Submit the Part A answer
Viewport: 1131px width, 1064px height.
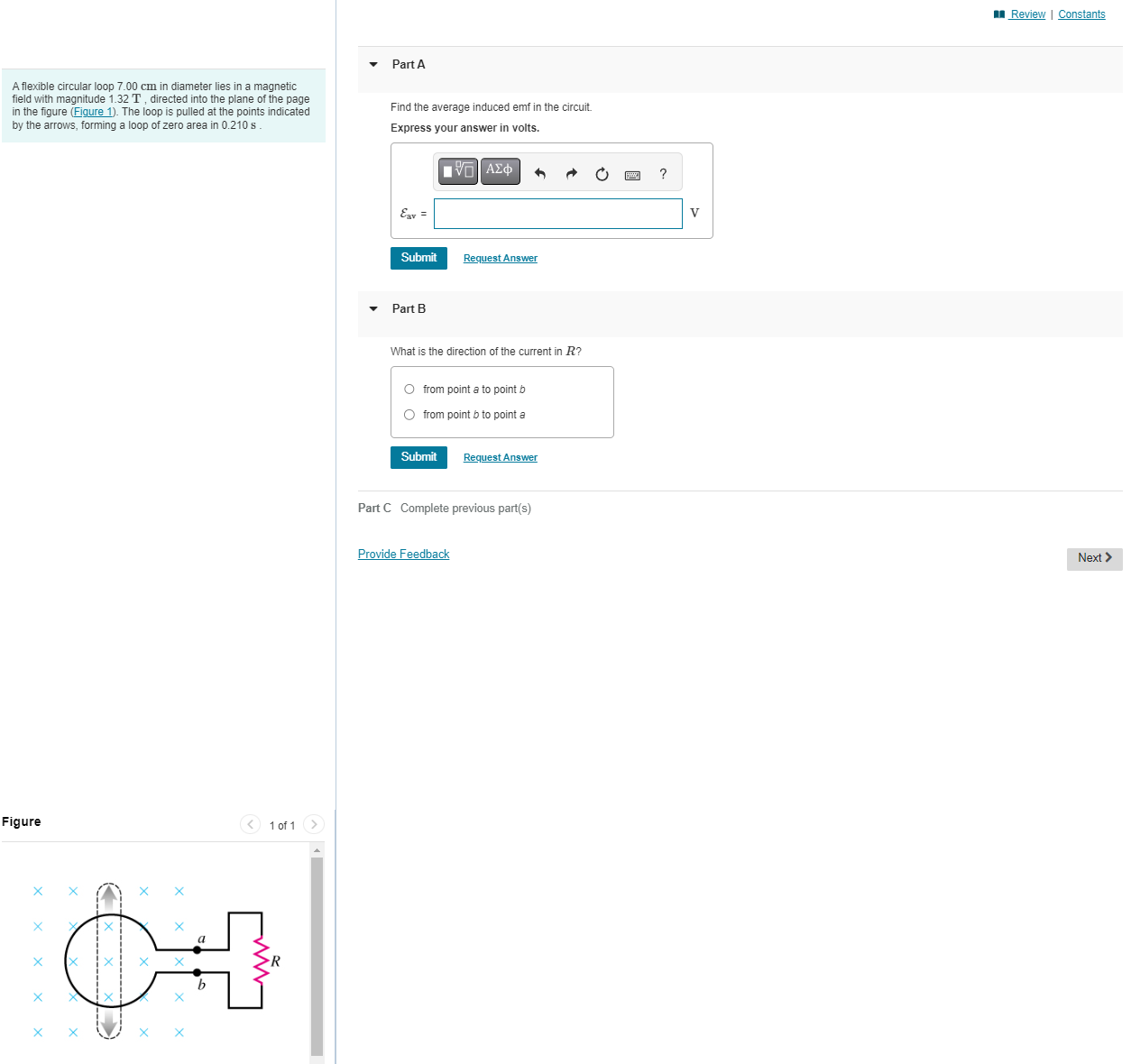(x=418, y=258)
